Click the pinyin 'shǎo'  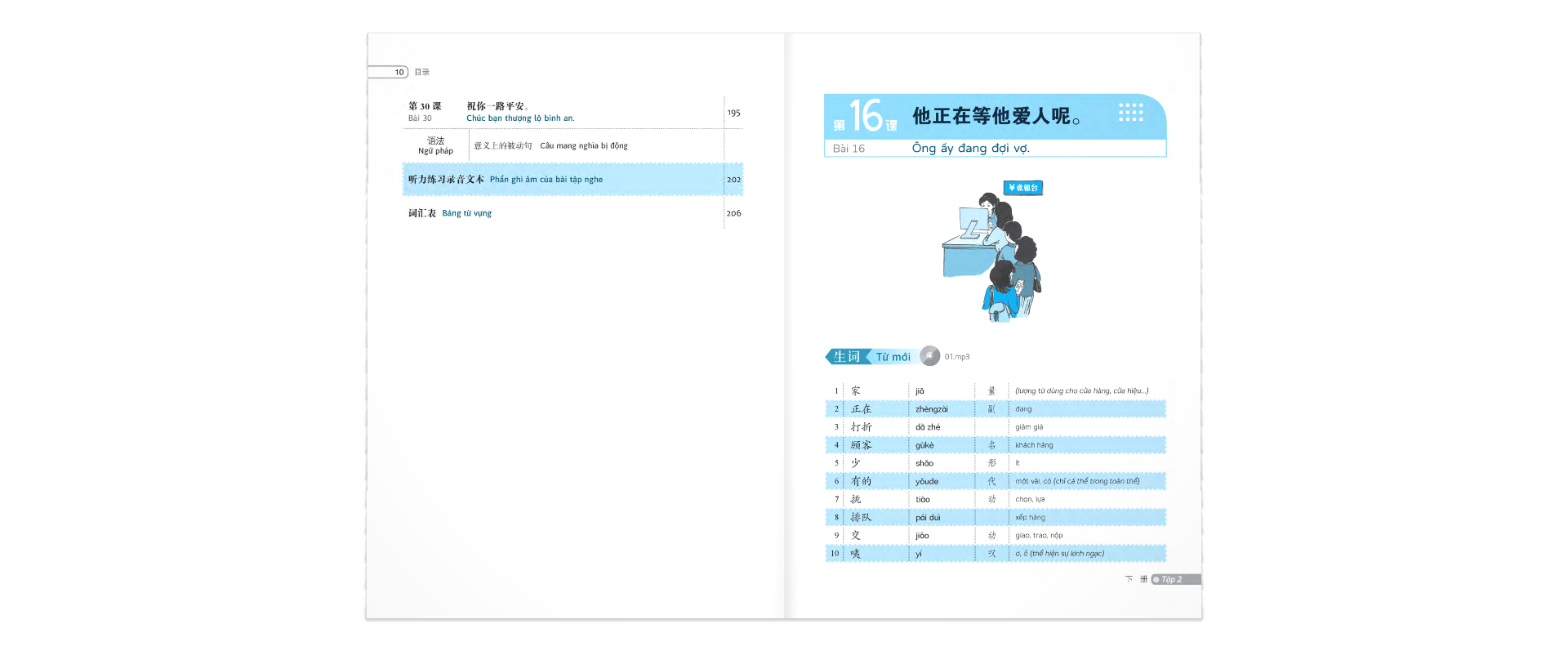(924, 463)
